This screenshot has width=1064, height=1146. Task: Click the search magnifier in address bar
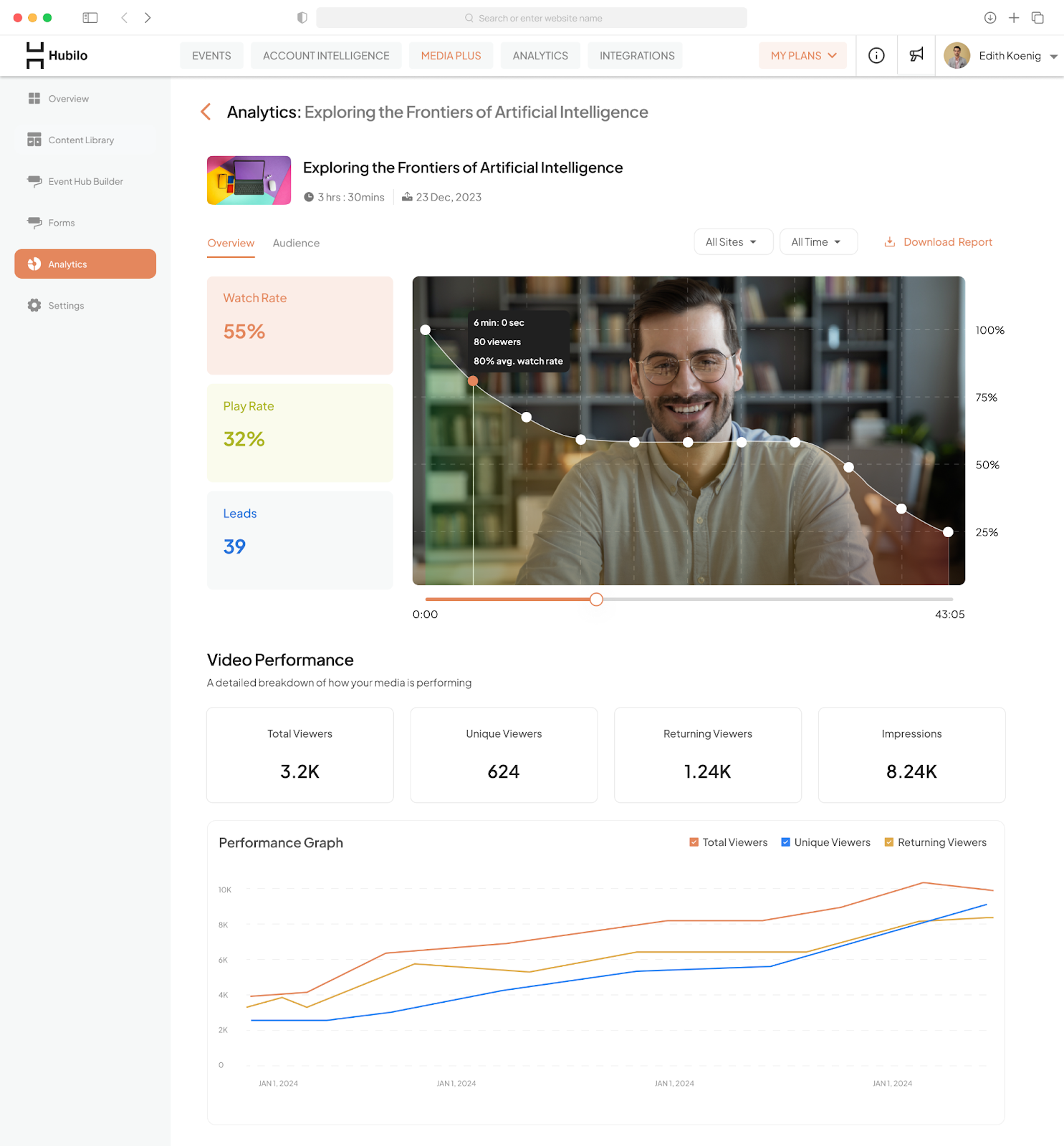click(469, 18)
